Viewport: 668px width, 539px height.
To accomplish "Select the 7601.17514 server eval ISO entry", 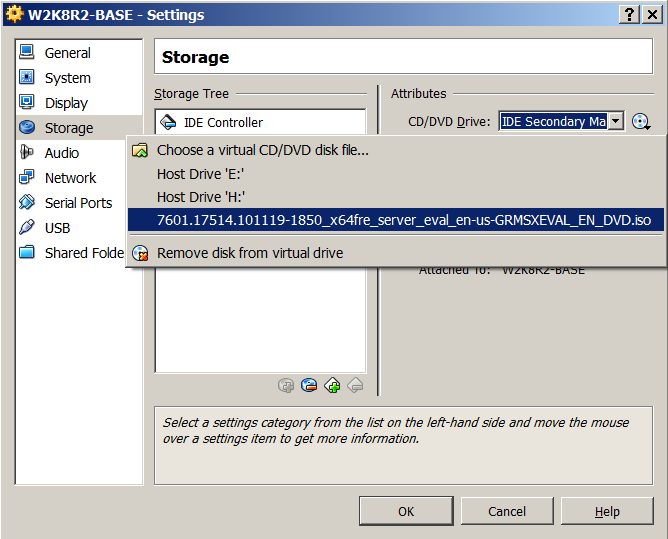I will [x=396, y=220].
